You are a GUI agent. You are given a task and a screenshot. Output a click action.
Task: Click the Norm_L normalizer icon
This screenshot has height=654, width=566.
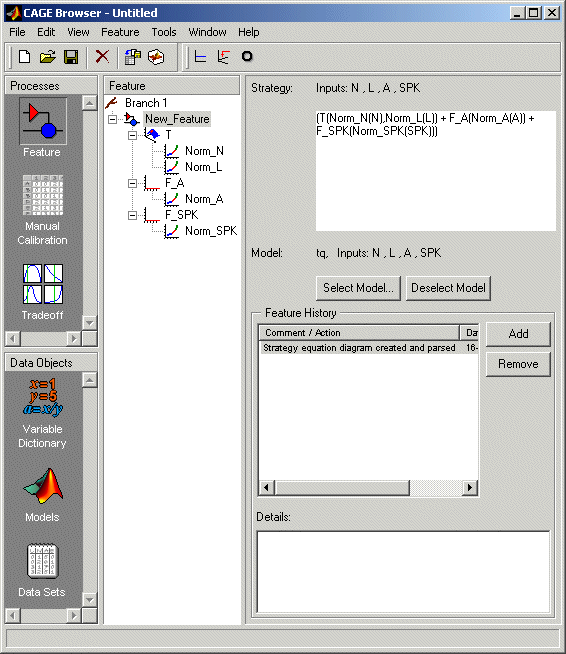[x=172, y=167]
